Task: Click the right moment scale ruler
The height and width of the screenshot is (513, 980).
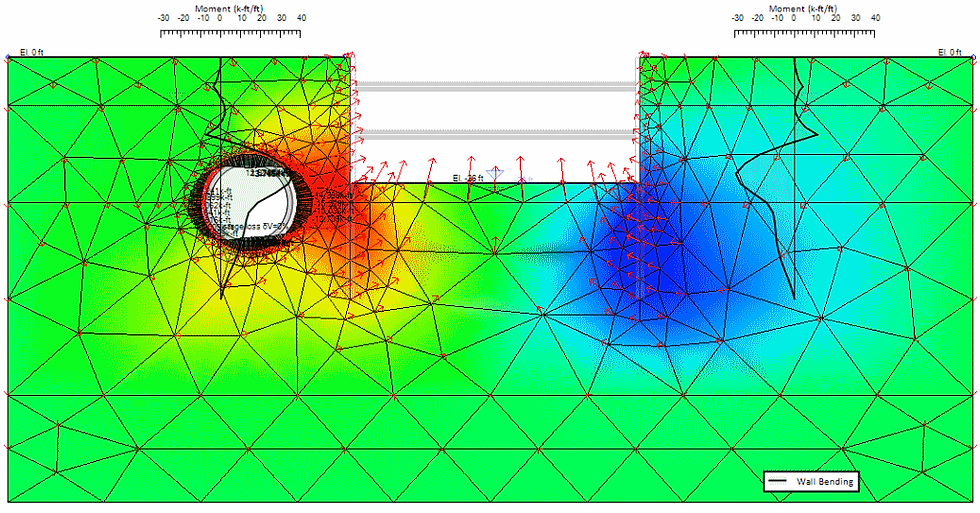Action: [804, 32]
